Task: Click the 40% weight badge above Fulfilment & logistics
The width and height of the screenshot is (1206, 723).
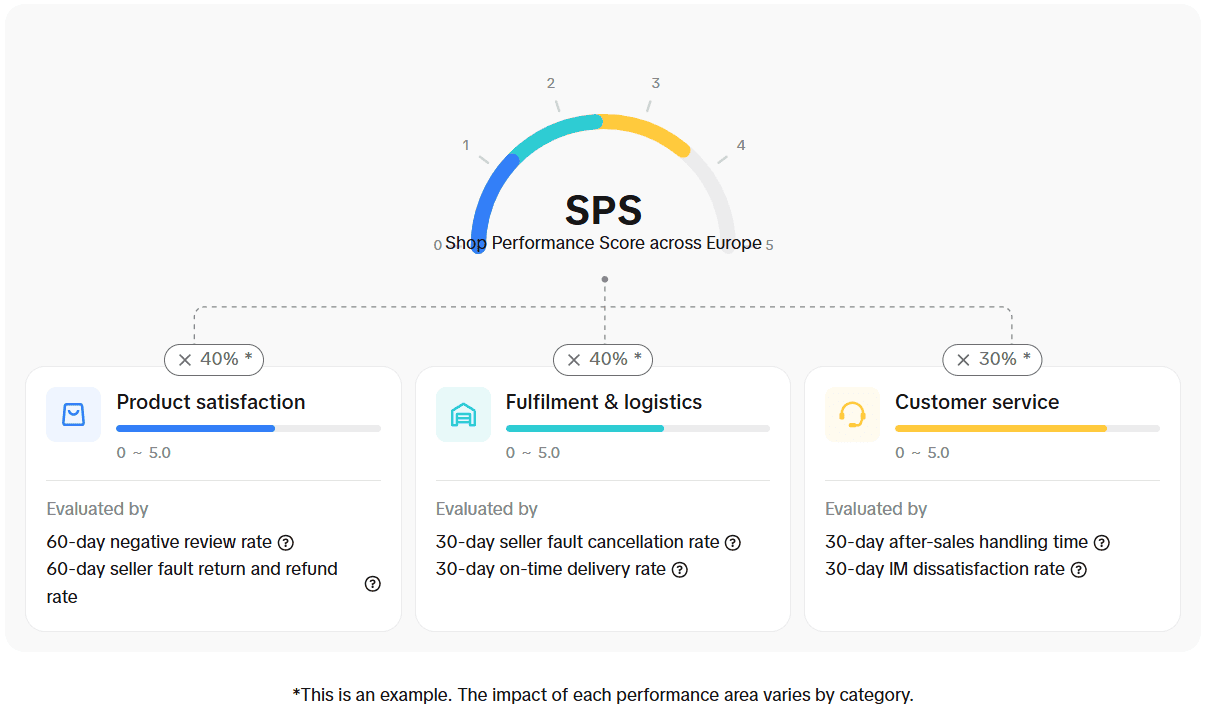Action: point(603,359)
